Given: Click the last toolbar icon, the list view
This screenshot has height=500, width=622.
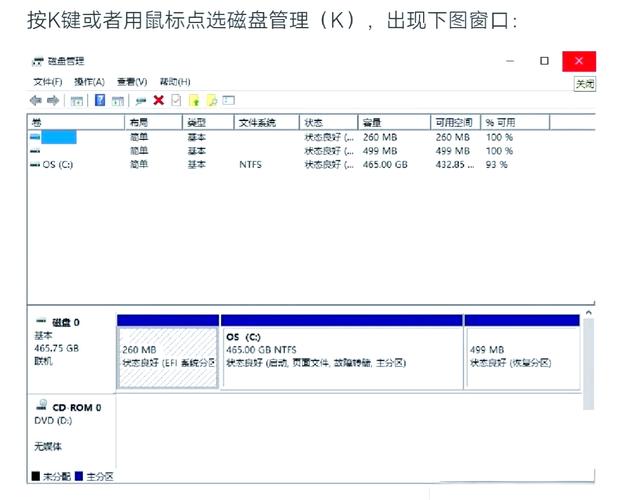Looking at the screenshot, I should 229,100.
